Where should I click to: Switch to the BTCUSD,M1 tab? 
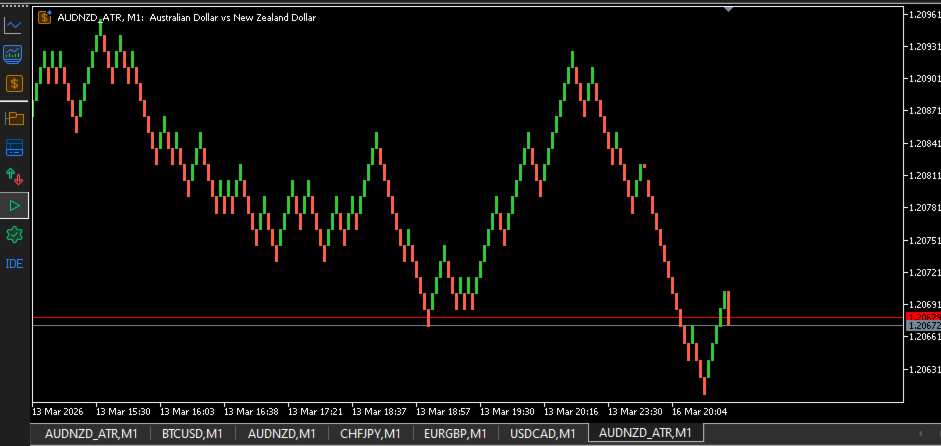coord(192,433)
